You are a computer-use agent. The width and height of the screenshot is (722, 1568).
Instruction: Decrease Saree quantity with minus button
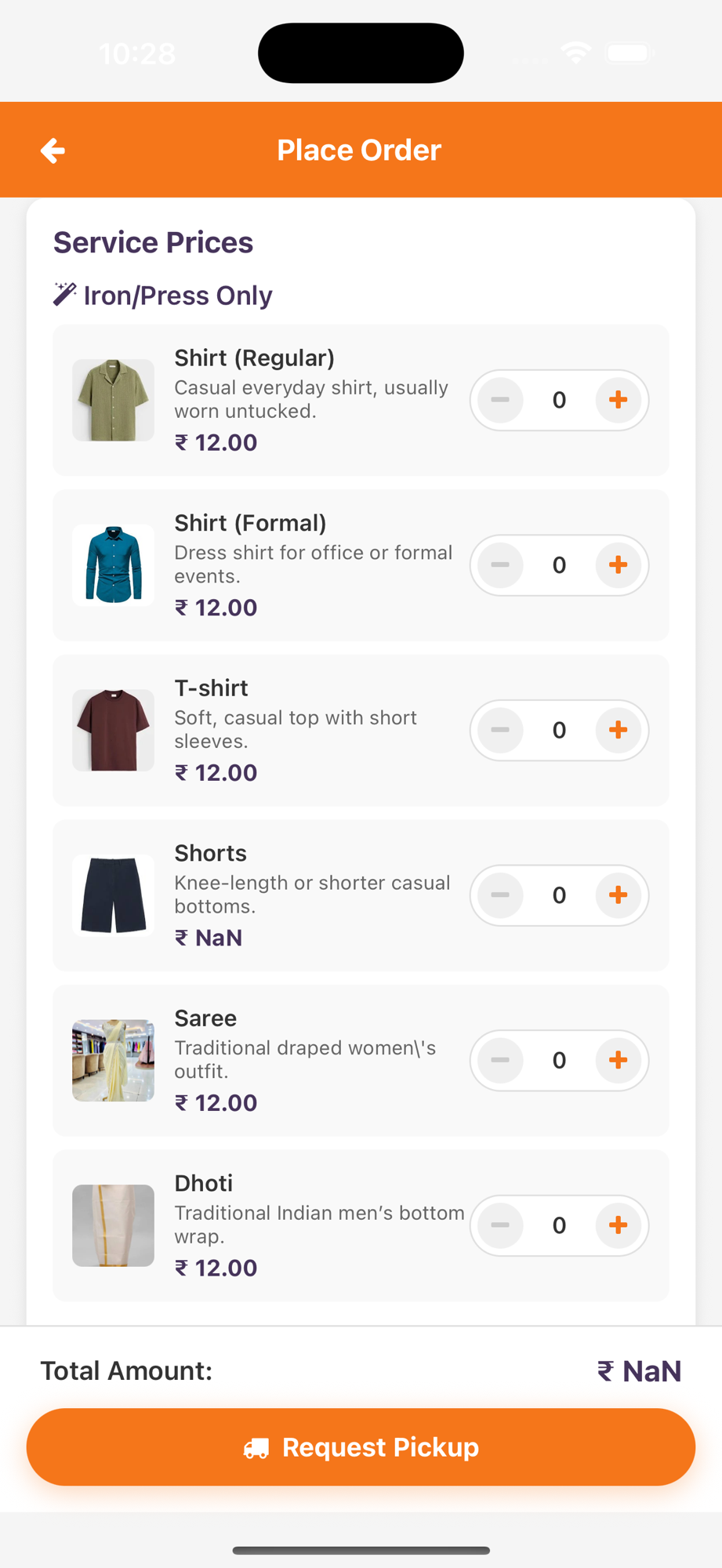click(500, 1060)
